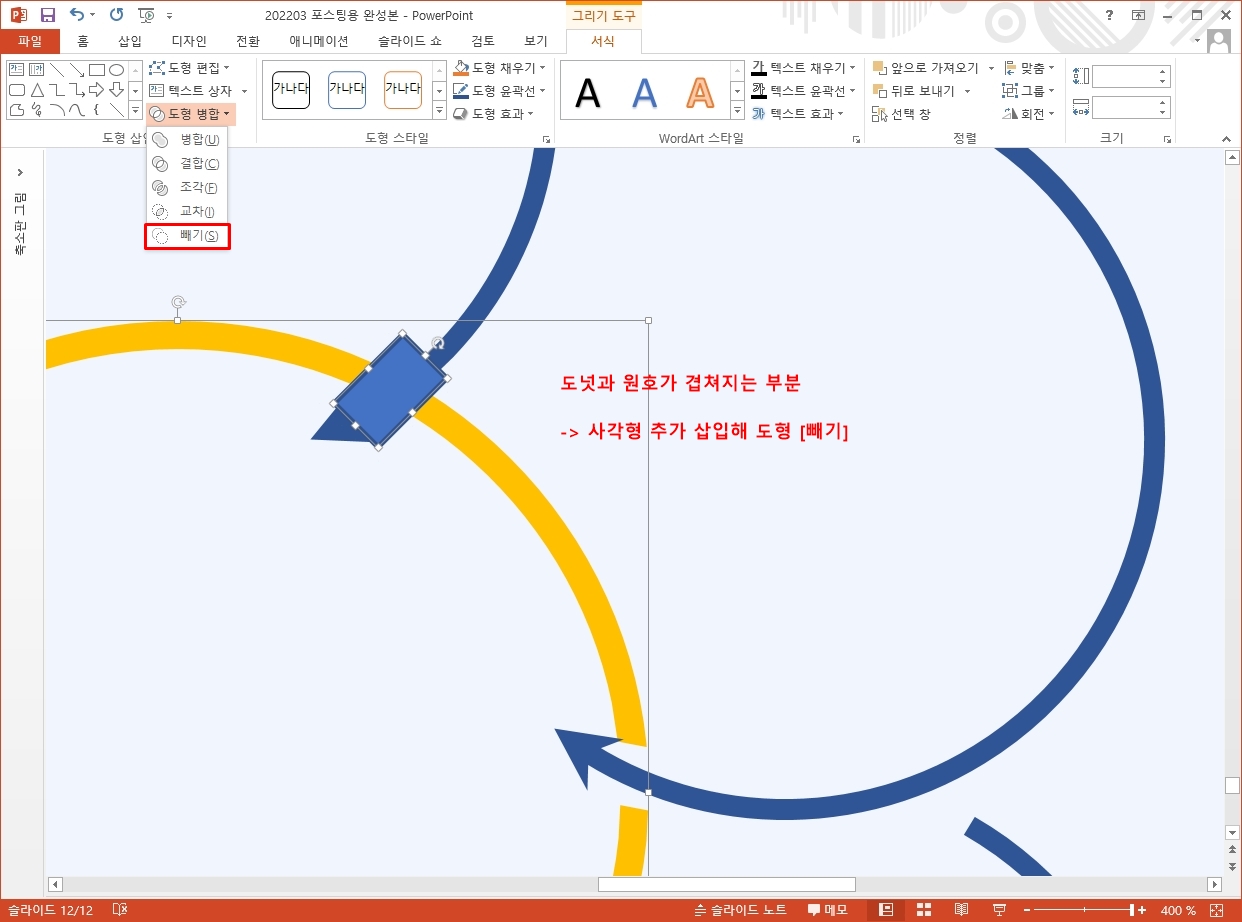Click Merge Shapes (도형 병합) button
This screenshot has width=1242, height=922.
coord(191,114)
